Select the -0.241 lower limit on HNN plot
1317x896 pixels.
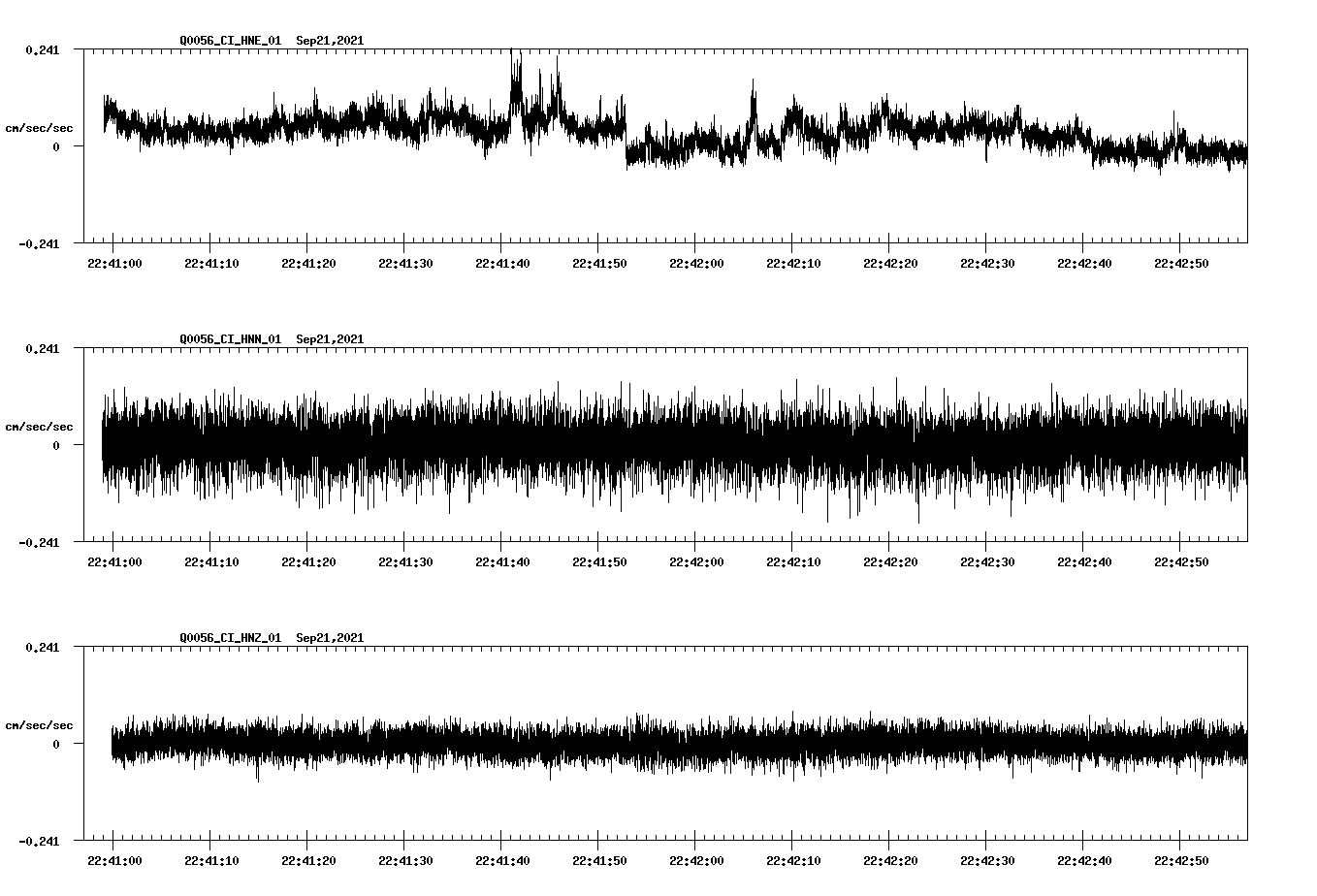39,542
